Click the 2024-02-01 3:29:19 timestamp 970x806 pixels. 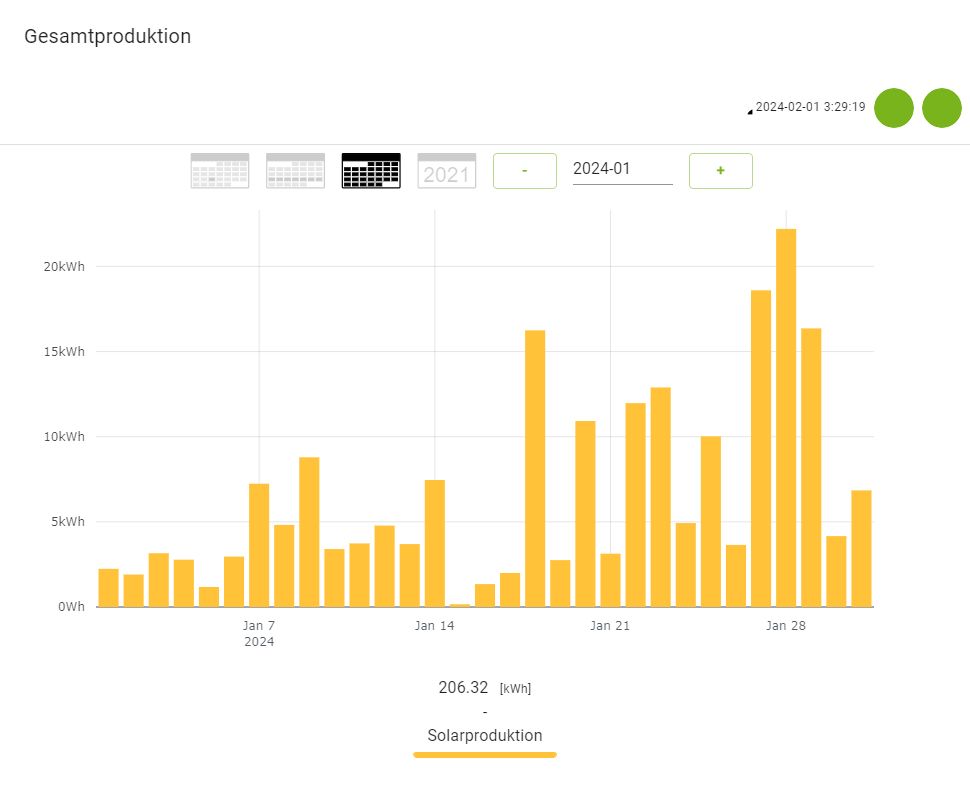810,107
